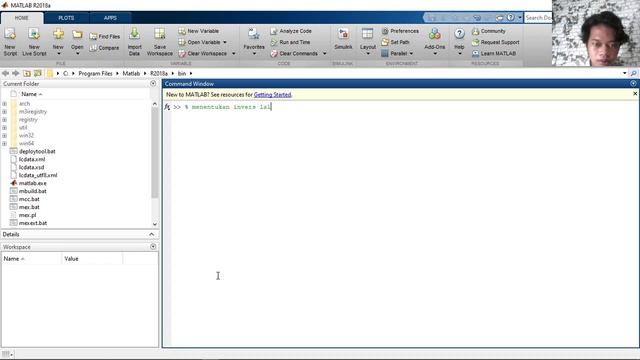Click Request Support
The width and height of the screenshot is (640, 360).
(496, 42)
